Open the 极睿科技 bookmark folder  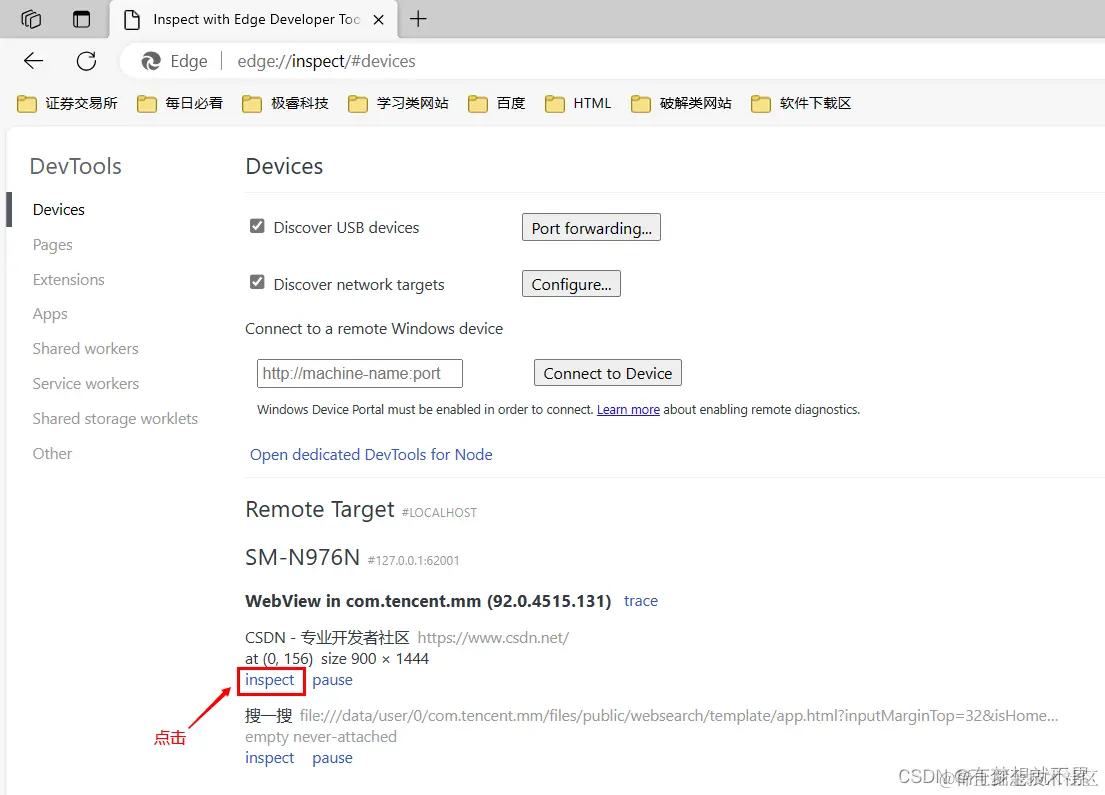[x=285, y=104]
